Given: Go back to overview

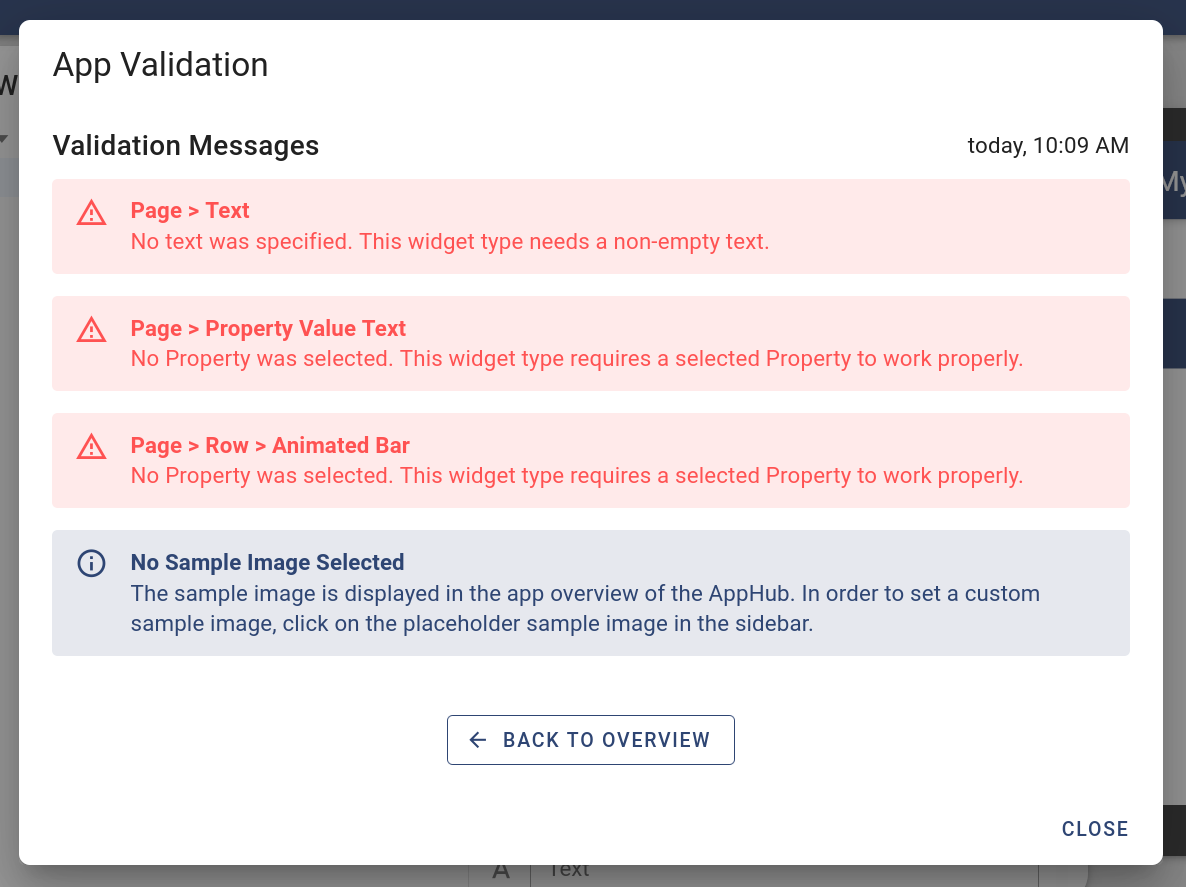Looking at the screenshot, I should tap(591, 740).
